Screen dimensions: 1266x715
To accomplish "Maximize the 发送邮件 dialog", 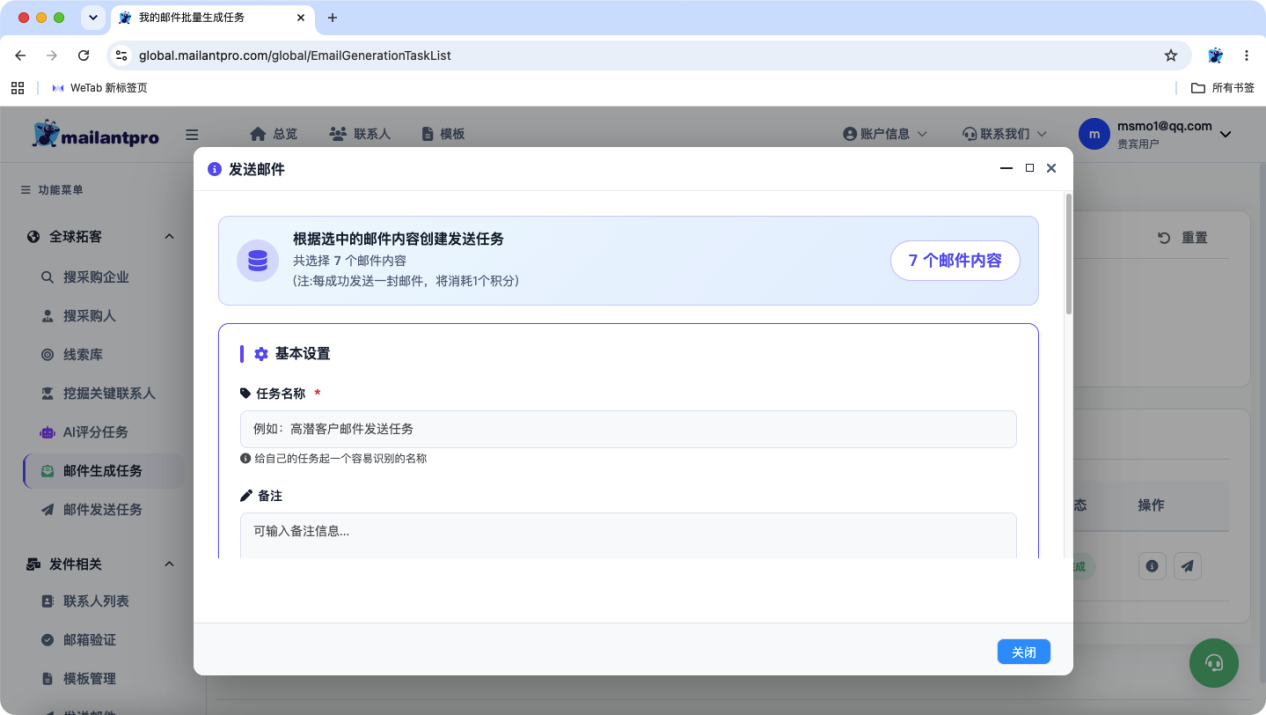I will click(1030, 168).
